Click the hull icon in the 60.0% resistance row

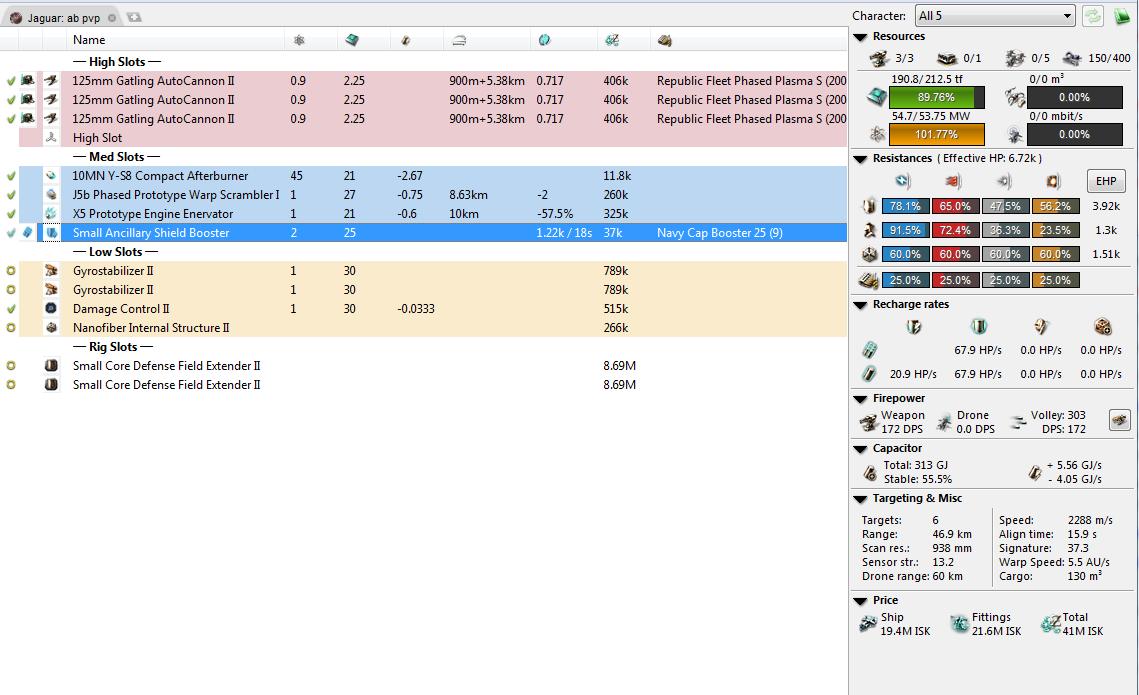869,254
